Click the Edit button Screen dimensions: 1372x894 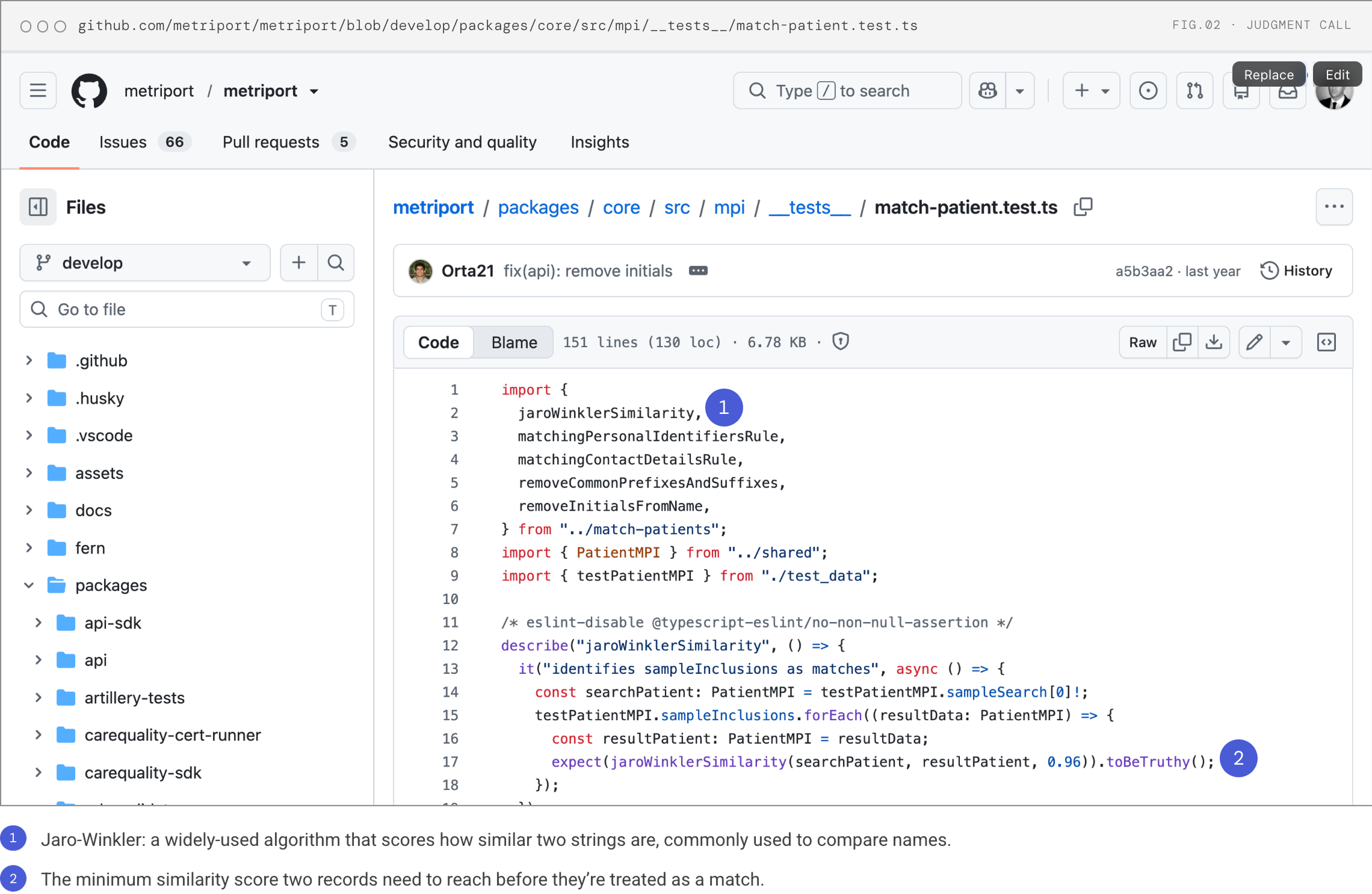tap(1337, 75)
